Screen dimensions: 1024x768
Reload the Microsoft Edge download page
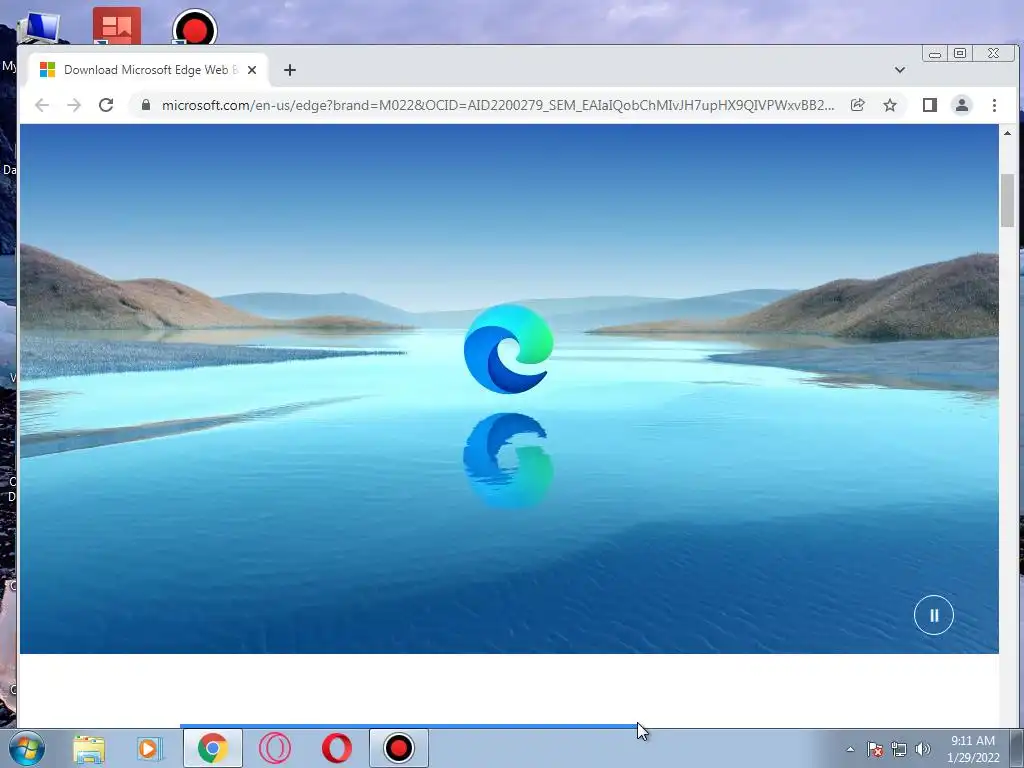point(106,105)
